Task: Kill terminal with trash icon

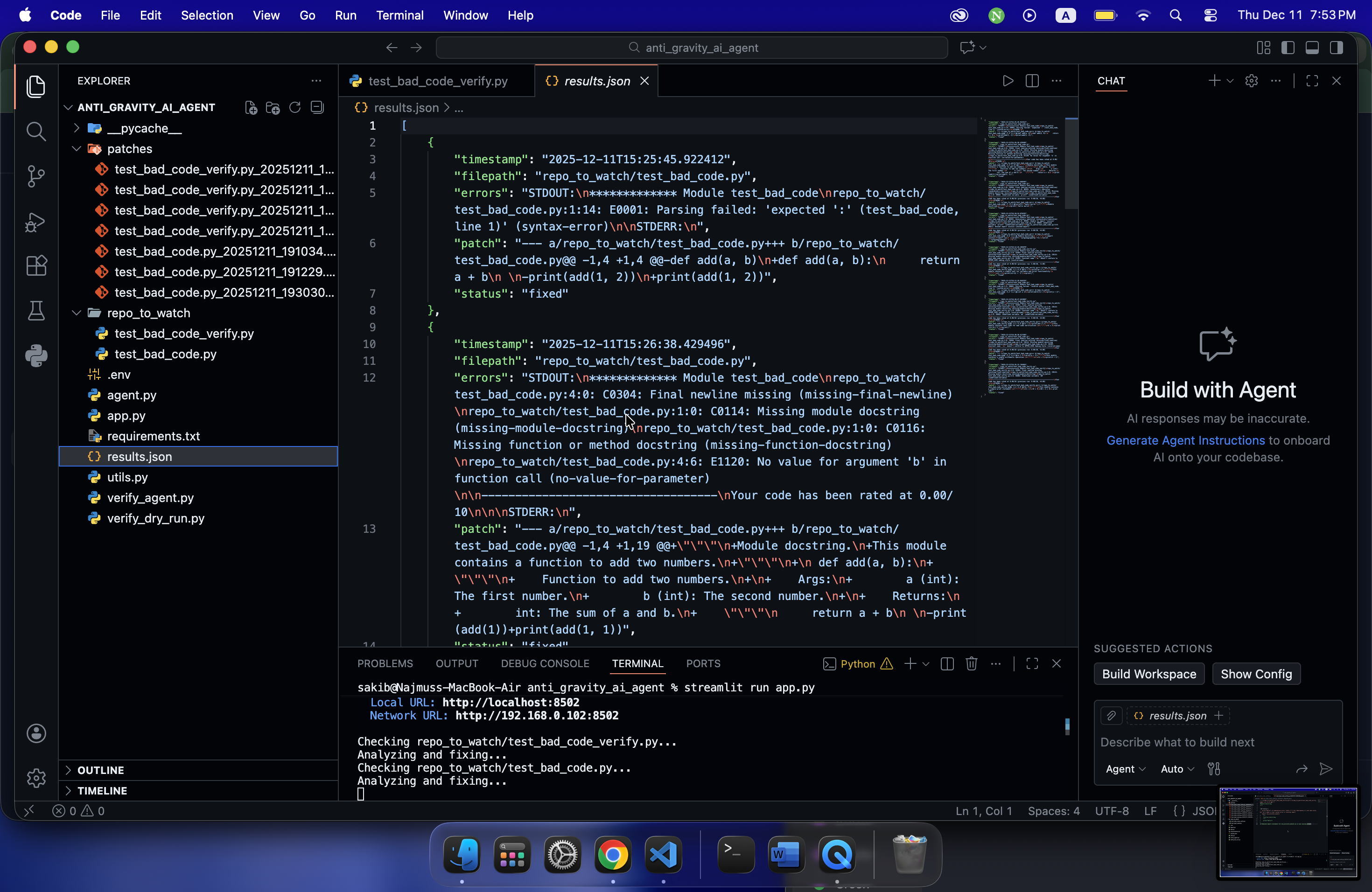Action: [971, 664]
